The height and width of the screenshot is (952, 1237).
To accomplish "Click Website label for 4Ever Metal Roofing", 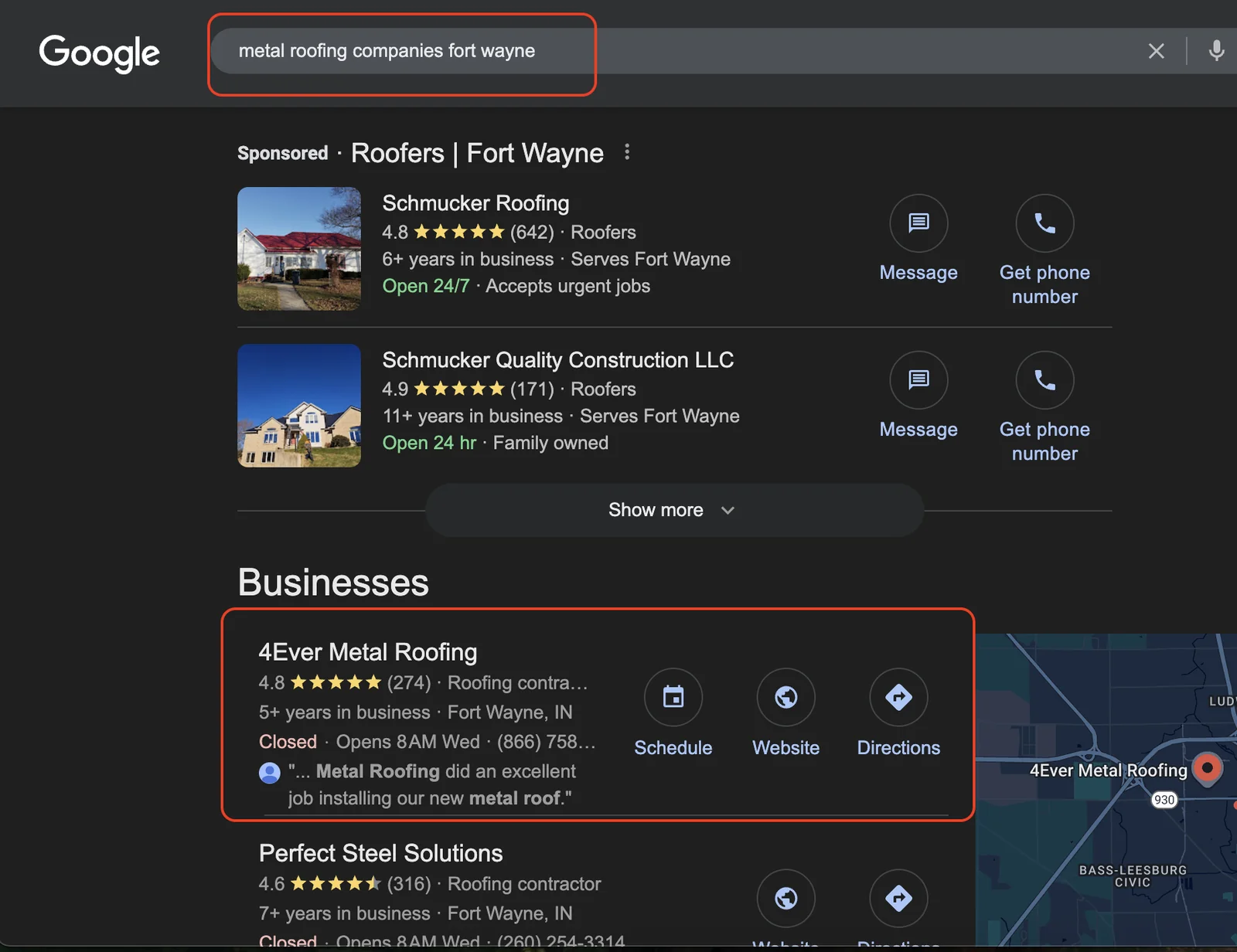I will pos(786,748).
